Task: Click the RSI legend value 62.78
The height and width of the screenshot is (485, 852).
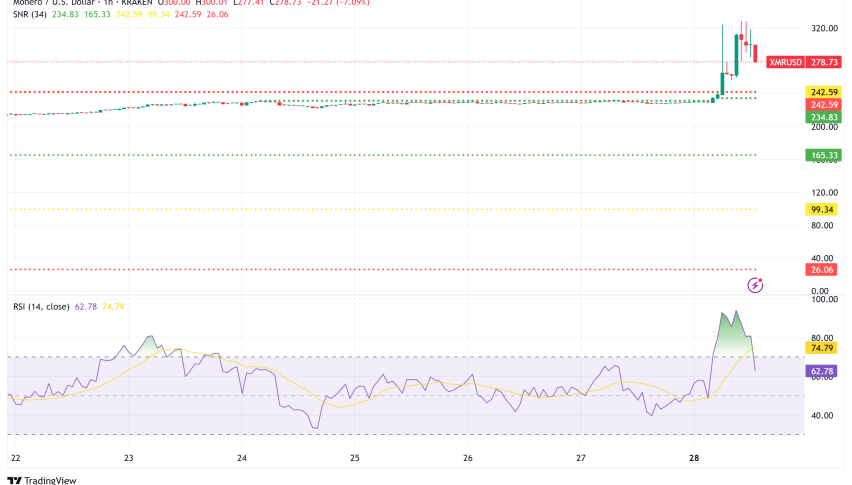Action: click(86, 307)
